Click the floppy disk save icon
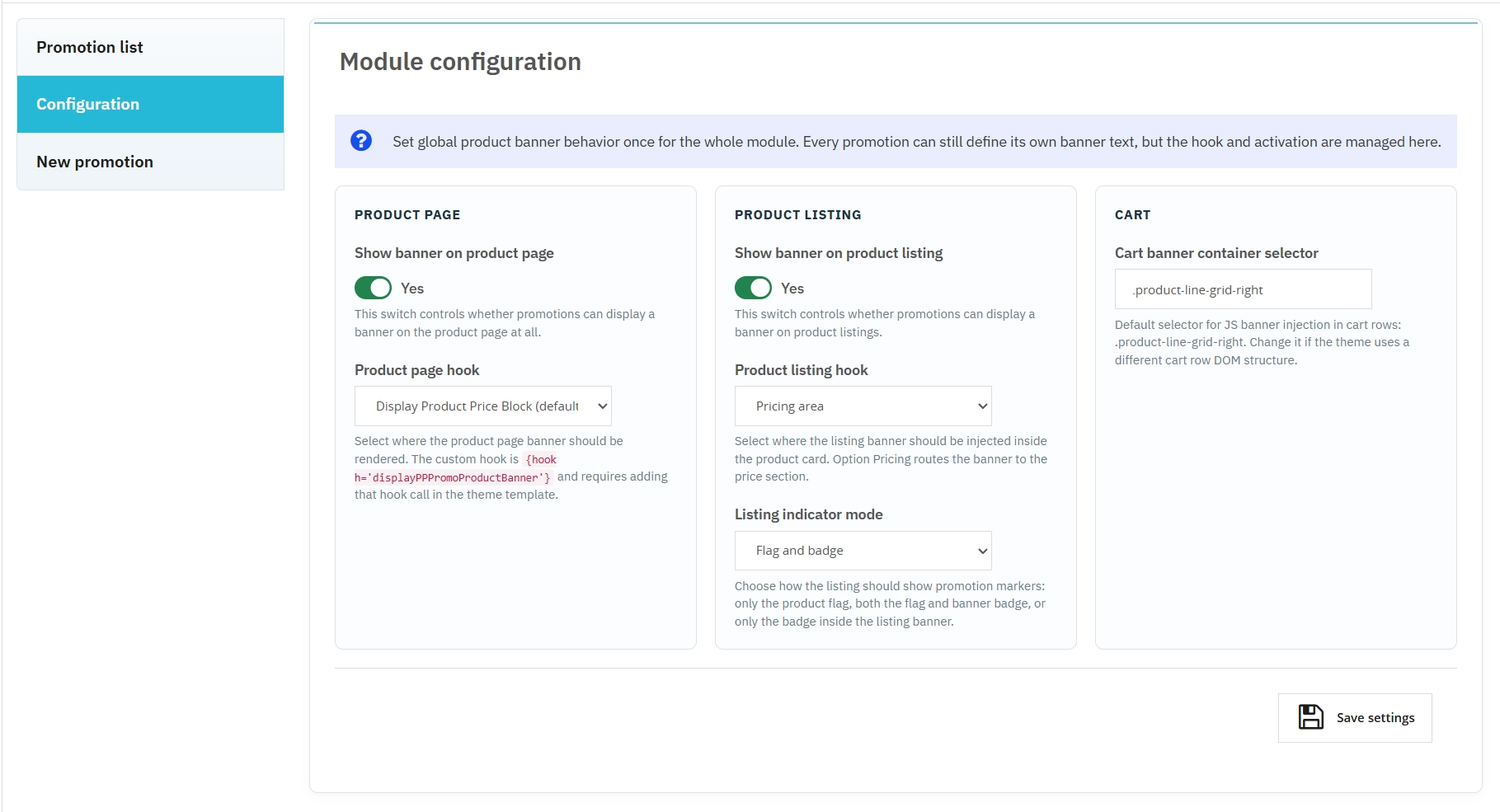 (1310, 717)
